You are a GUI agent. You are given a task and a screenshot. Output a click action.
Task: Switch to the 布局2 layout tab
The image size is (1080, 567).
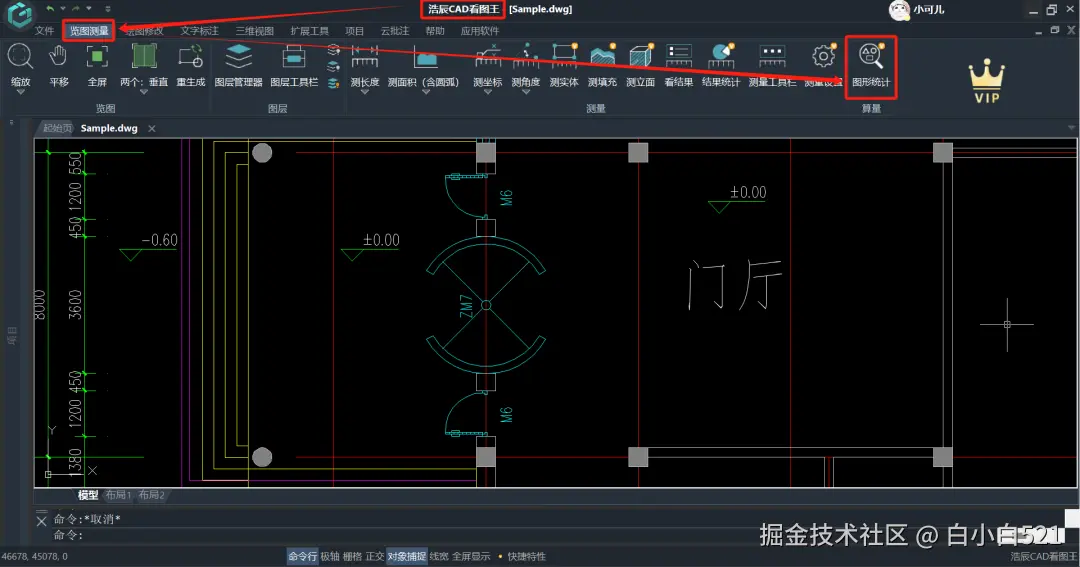[151, 495]
